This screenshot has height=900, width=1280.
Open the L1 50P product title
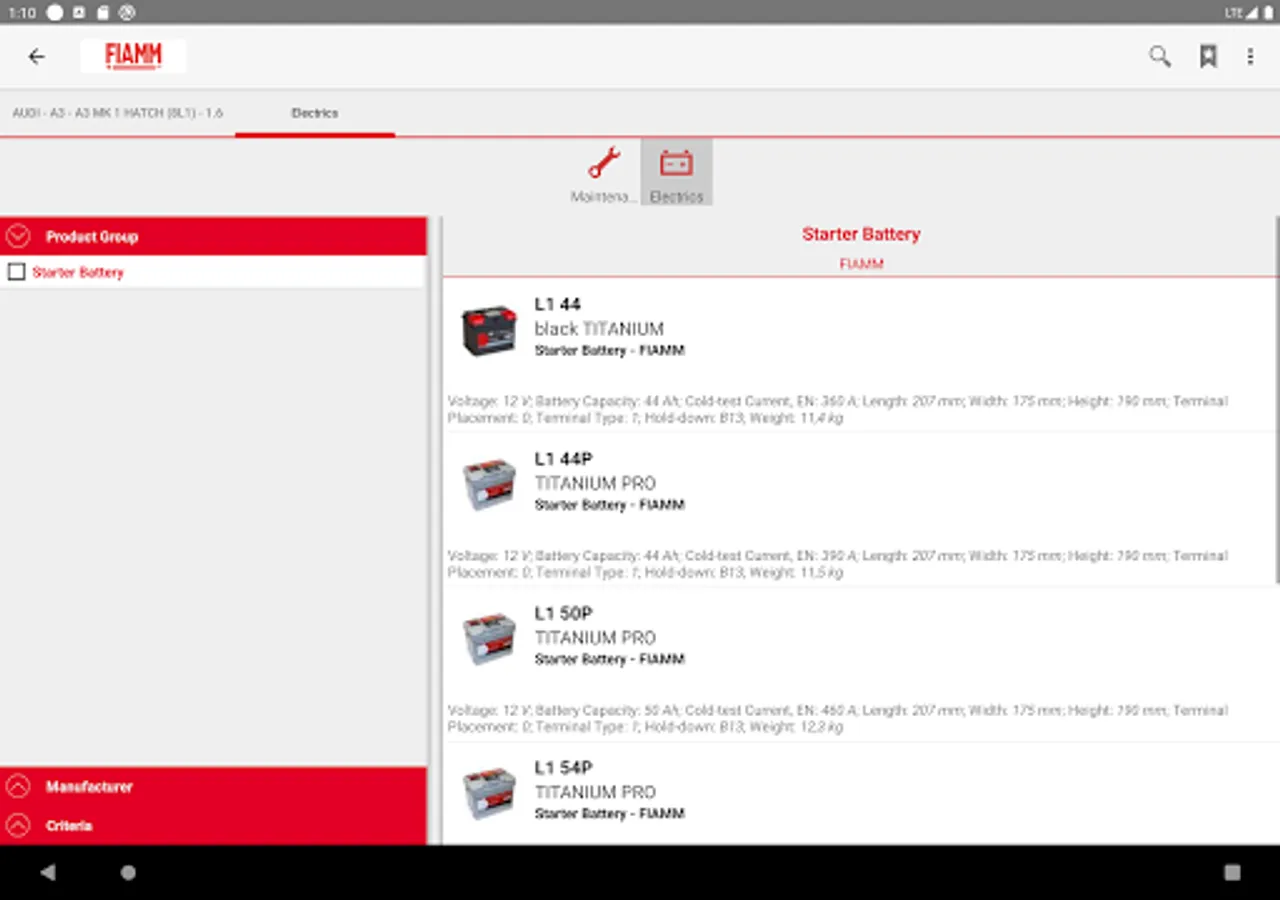click(x=563, y=613)
